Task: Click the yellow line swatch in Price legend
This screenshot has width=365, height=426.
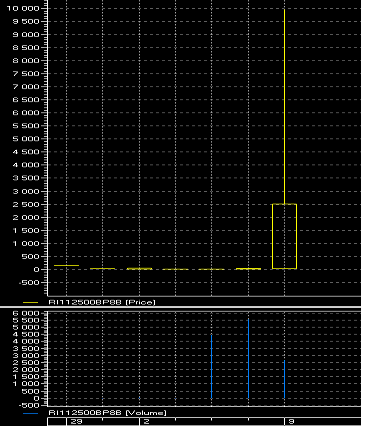Action: tap(30, 302)
